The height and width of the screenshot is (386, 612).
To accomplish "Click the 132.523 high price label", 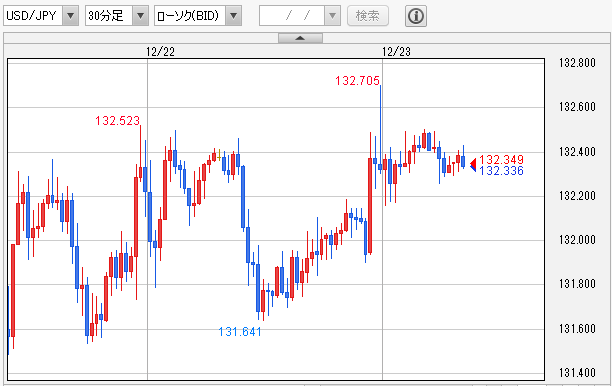I will [x=117, y=121].
